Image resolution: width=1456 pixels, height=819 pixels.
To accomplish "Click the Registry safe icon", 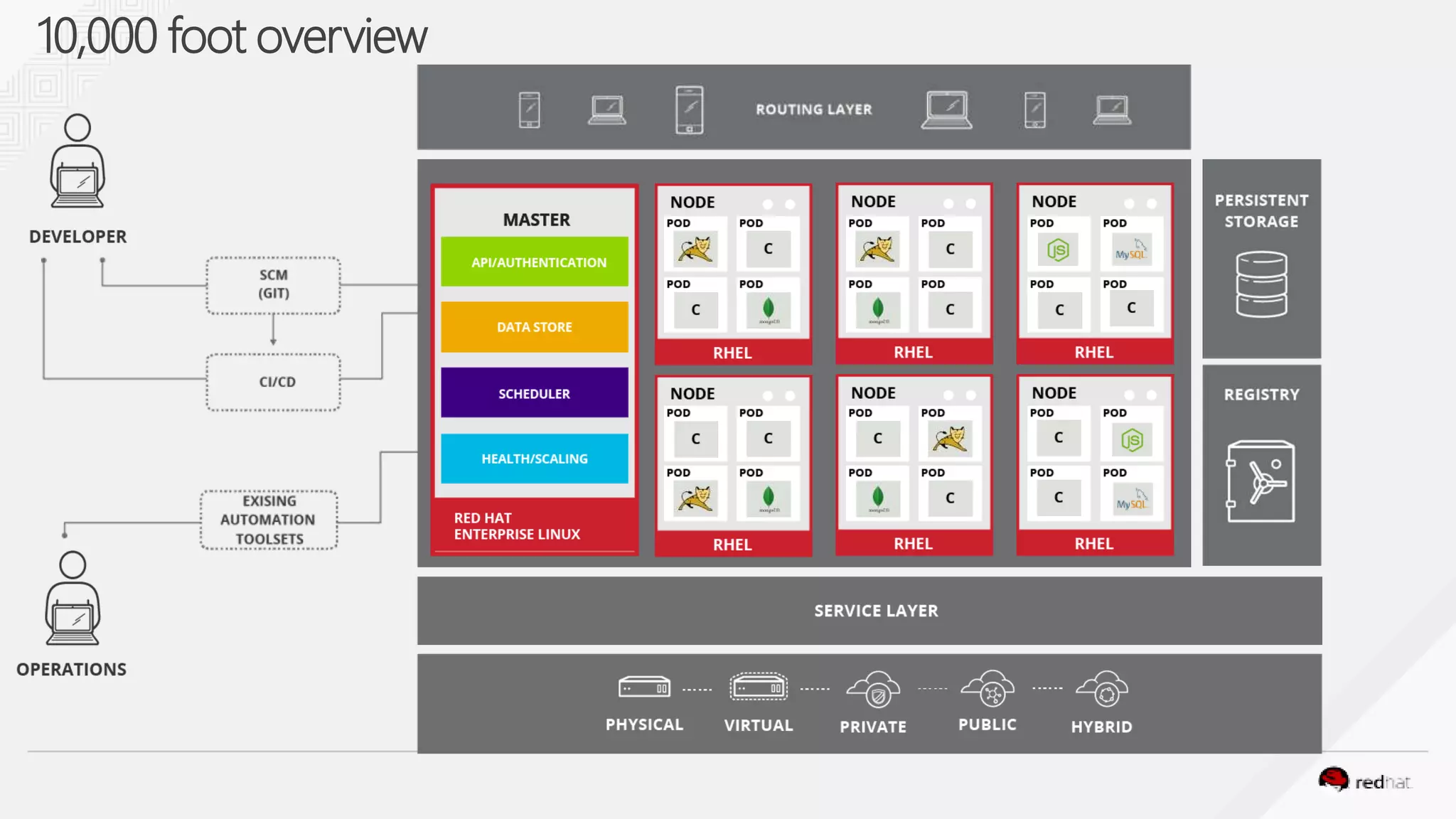I will [1260, 481].
